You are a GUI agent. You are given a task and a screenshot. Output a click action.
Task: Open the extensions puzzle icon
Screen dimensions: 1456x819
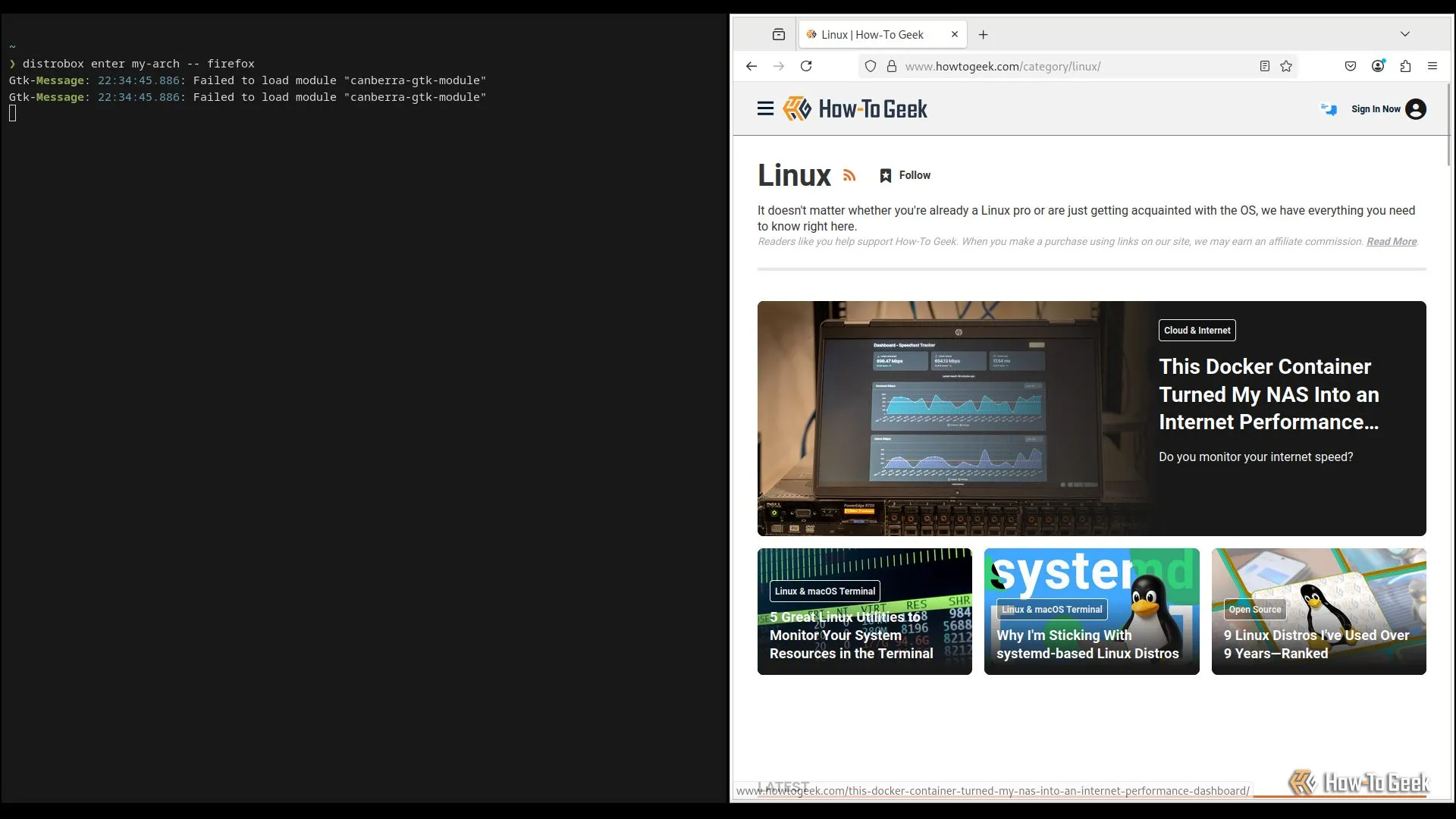click(1405, 66)
